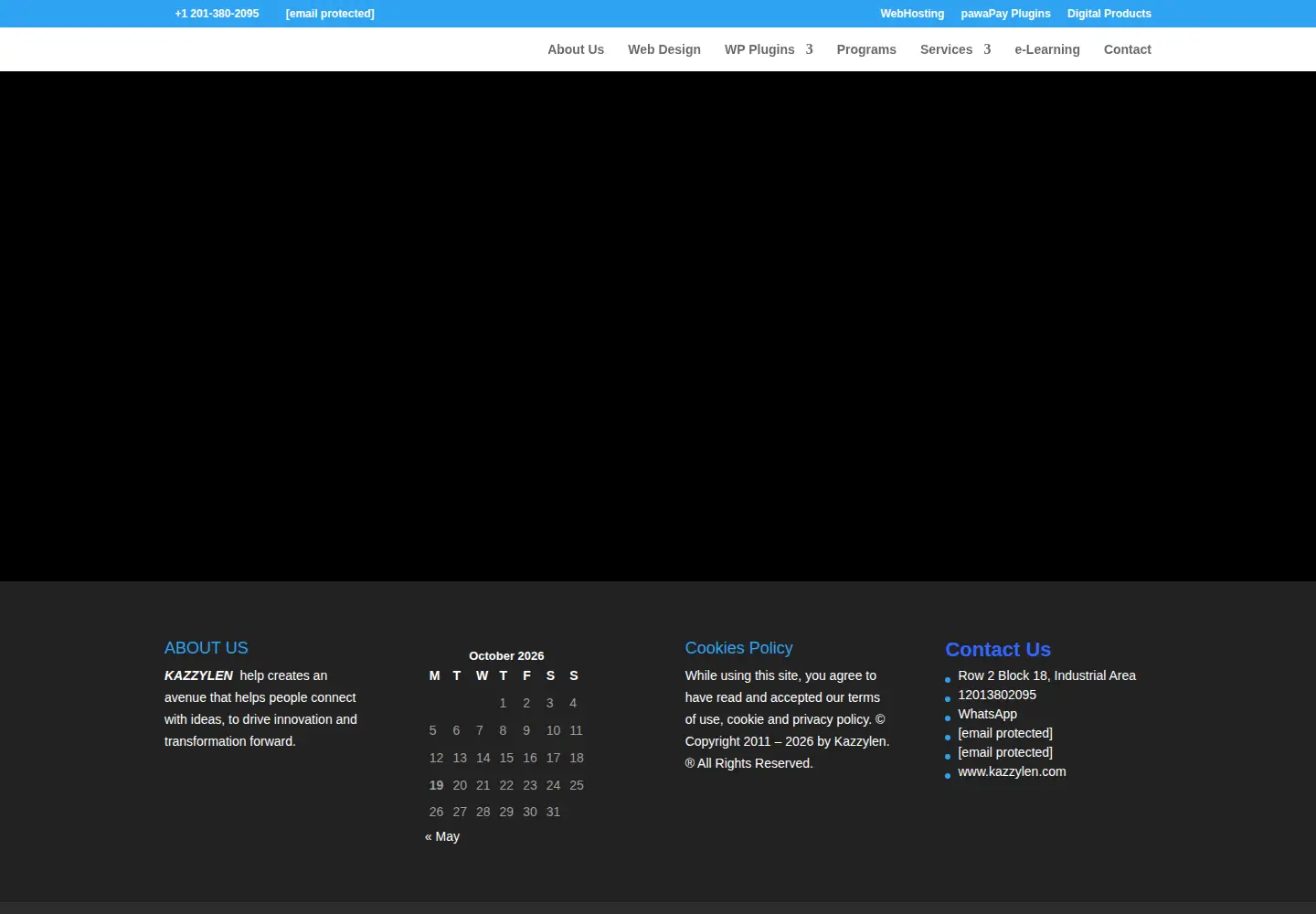Select calendar day 25
The width and height of the screenshot is (1316, 914).
(577, 785)
